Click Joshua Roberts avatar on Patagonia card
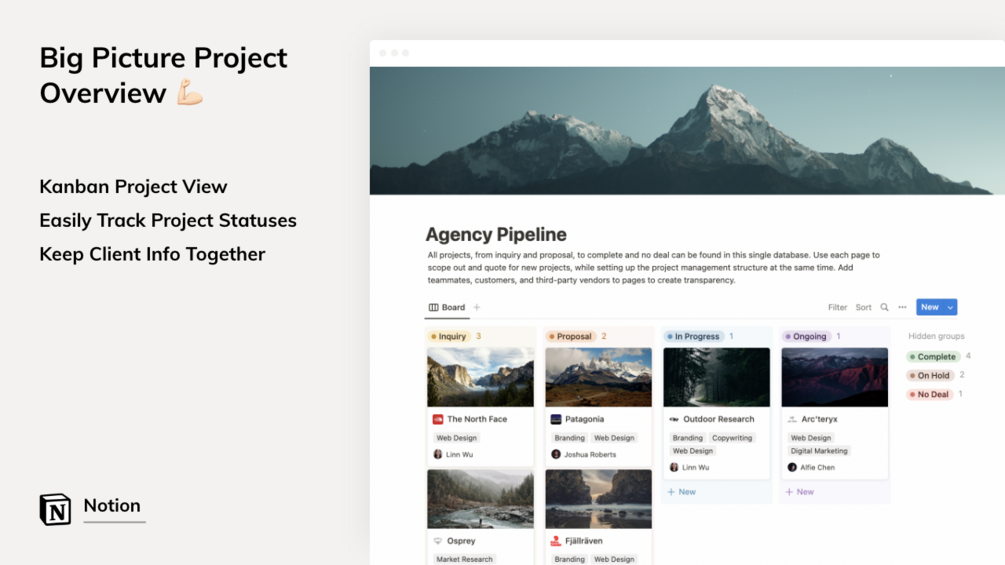This screenshot has width=1005, height=565. click(556, 454)
